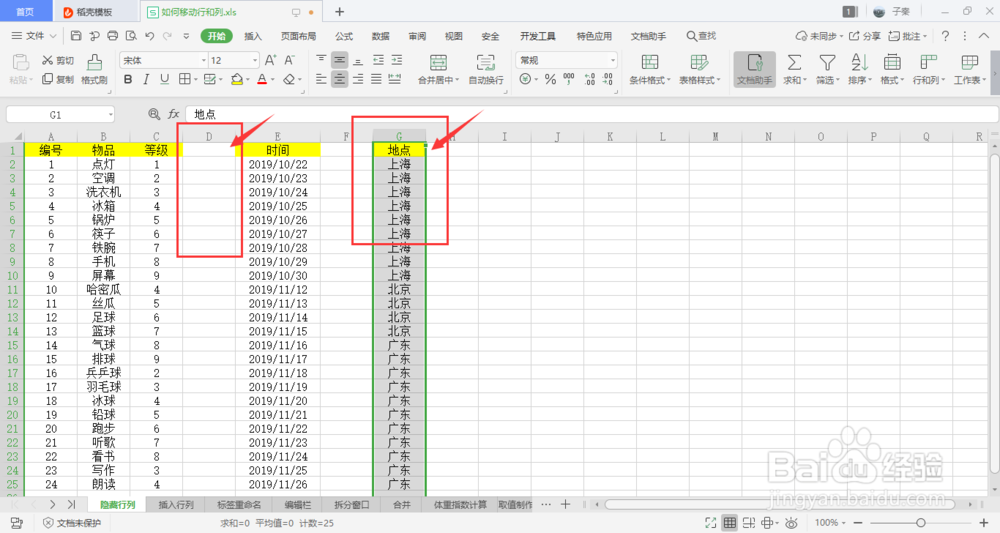Toggle bold formatting

click(128, 79)
